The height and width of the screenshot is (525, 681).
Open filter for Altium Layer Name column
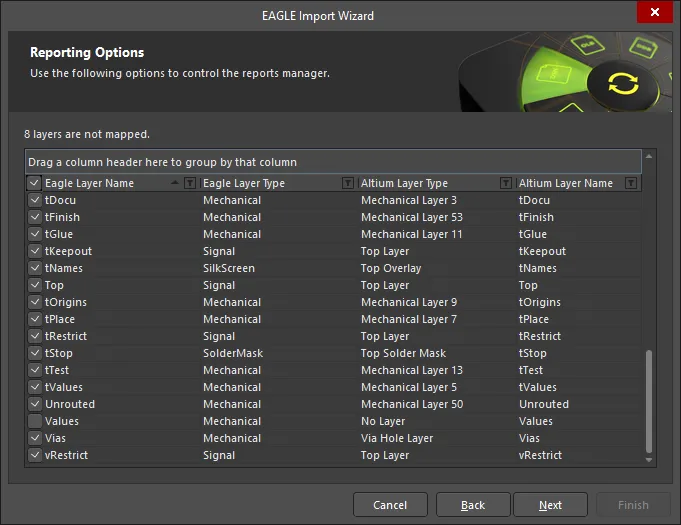pyautogui.click(x=631, y=183)
